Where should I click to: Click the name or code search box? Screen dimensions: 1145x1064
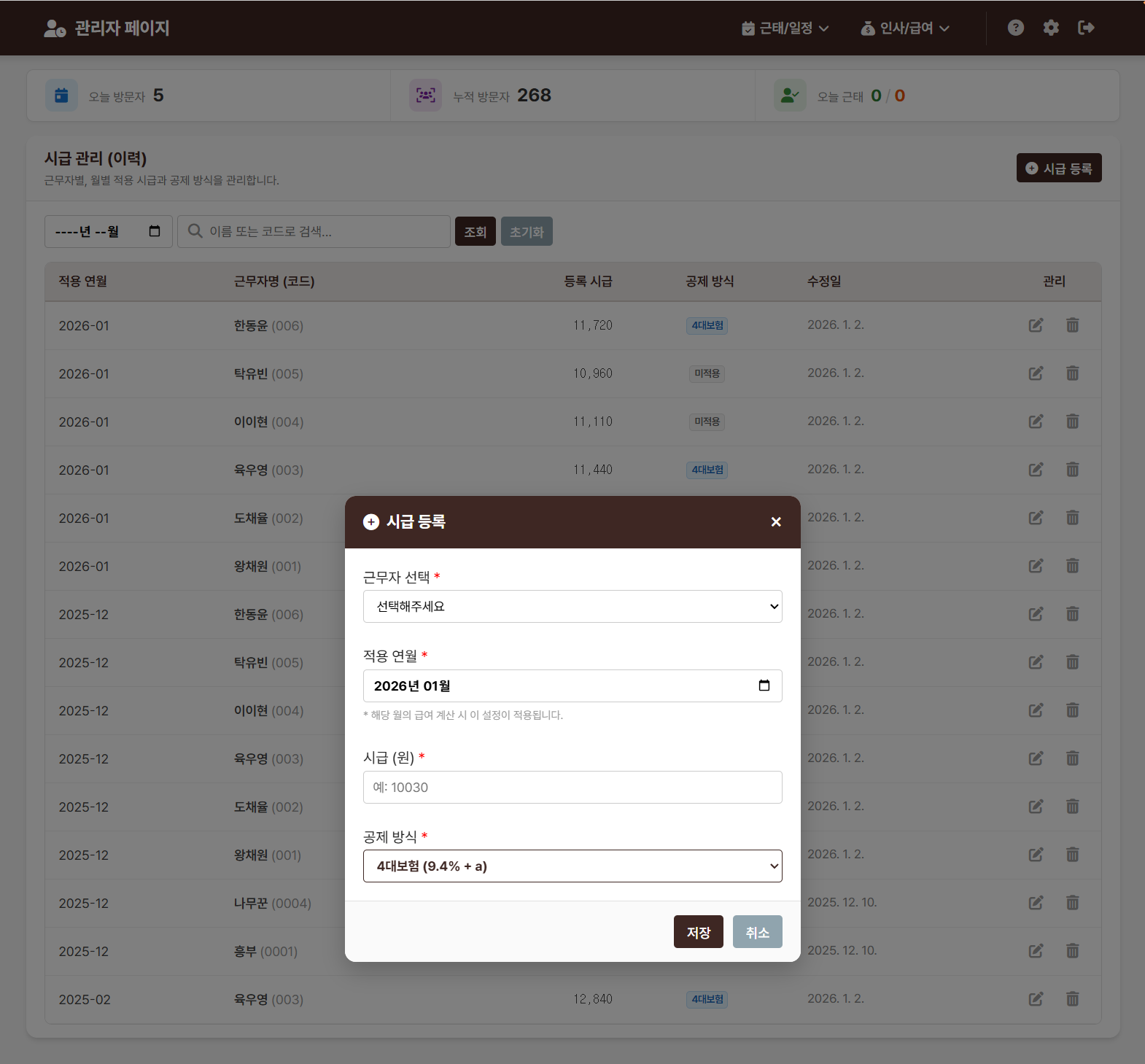(x=314, y=232)
